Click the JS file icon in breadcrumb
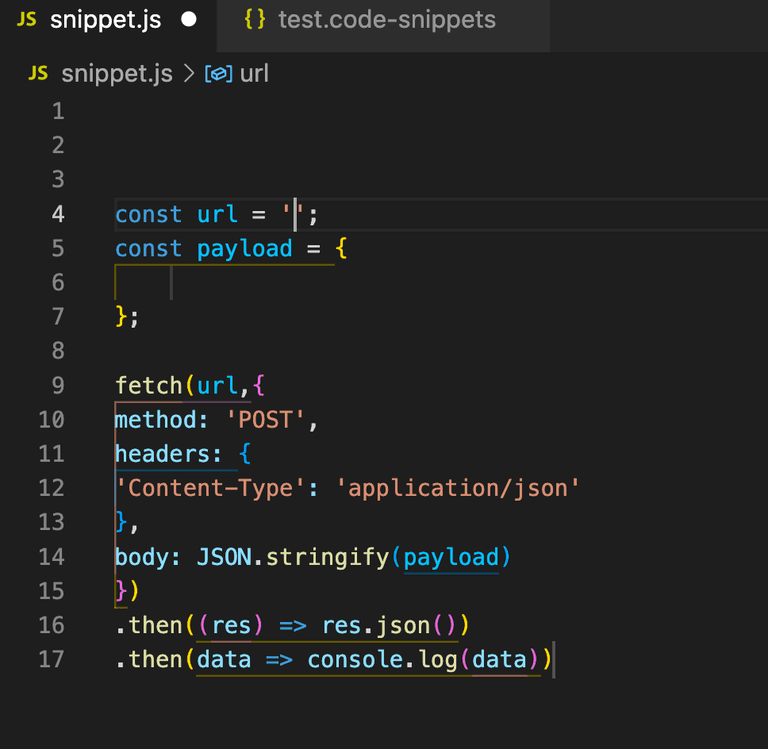Viewport: 768px width, 749px height. [38, 73]
